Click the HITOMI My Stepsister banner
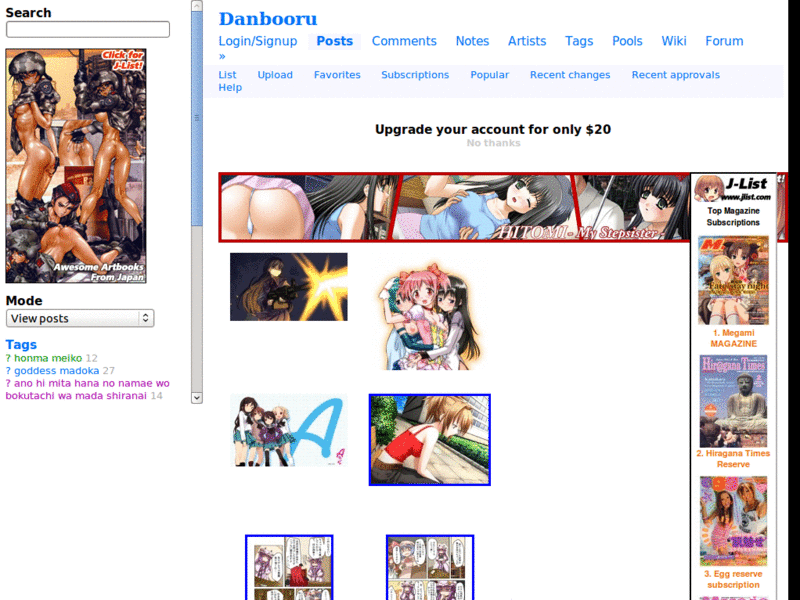The height and width of the screenshot is (600, 800). tap(454, 207)
